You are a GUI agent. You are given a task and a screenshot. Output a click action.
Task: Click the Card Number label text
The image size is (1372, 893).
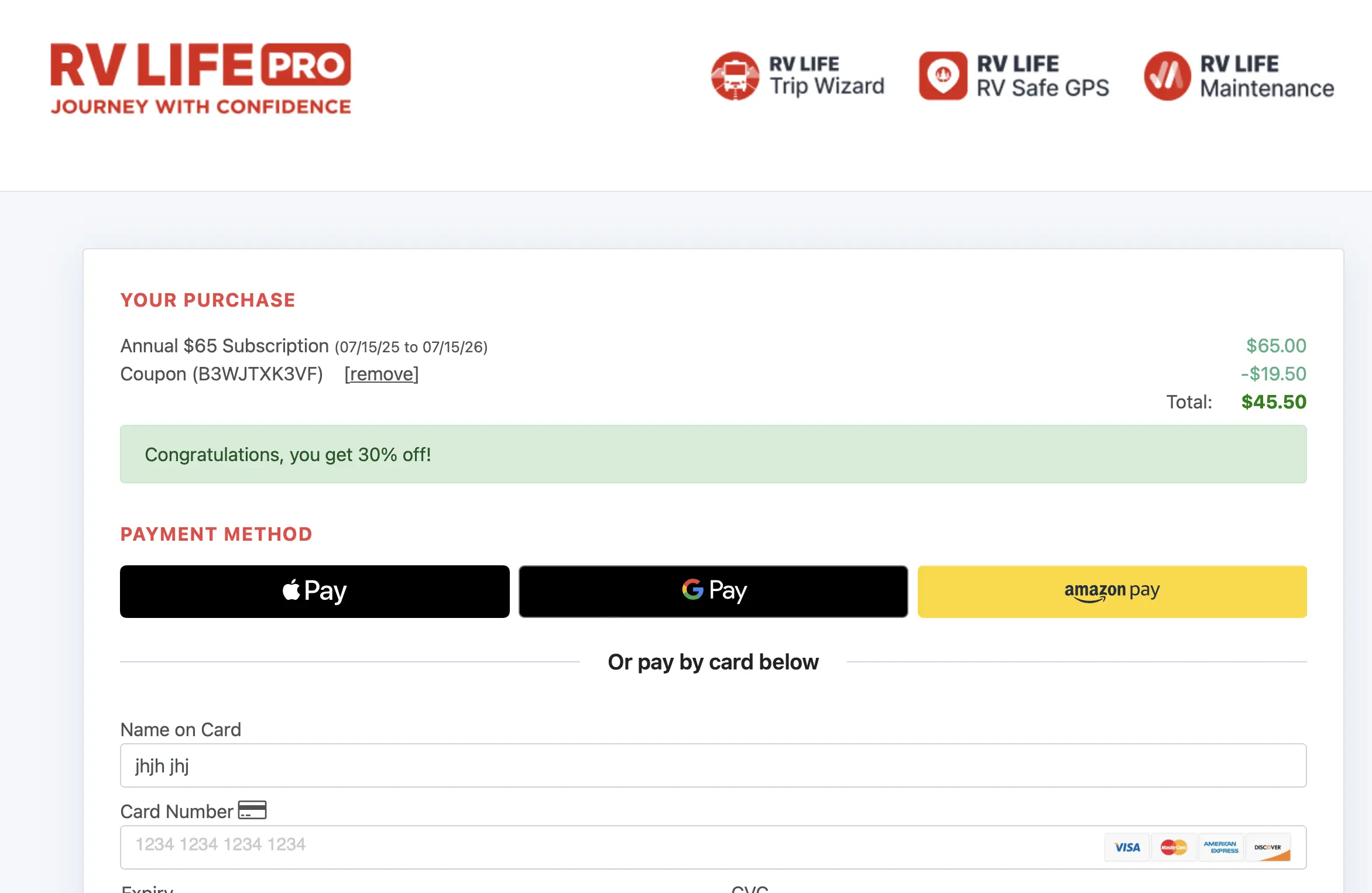tap(177, 812)
